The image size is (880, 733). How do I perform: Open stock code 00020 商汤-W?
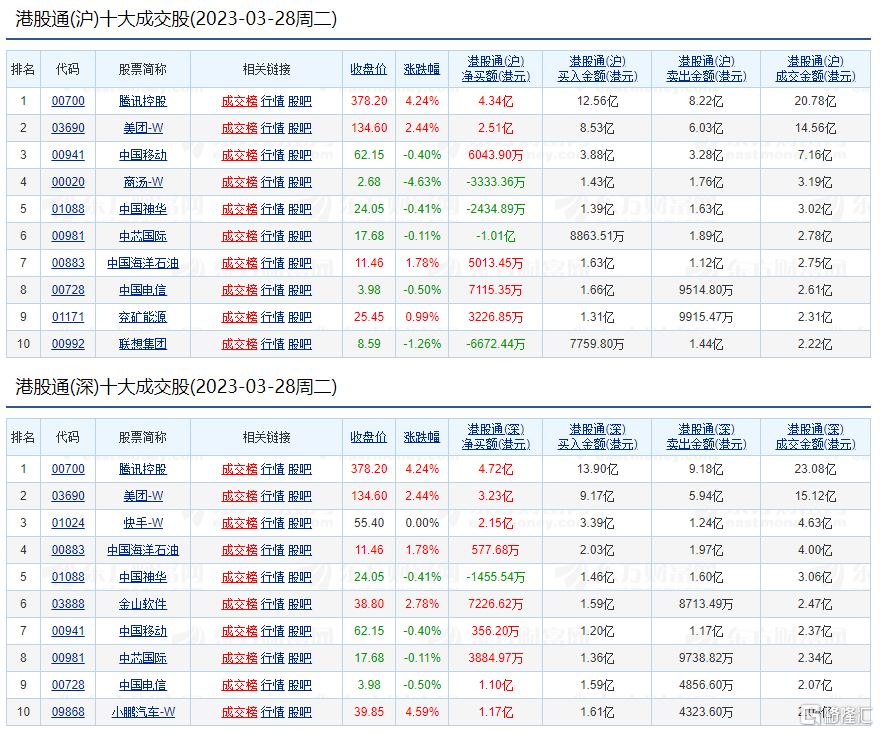pos(68,182)
